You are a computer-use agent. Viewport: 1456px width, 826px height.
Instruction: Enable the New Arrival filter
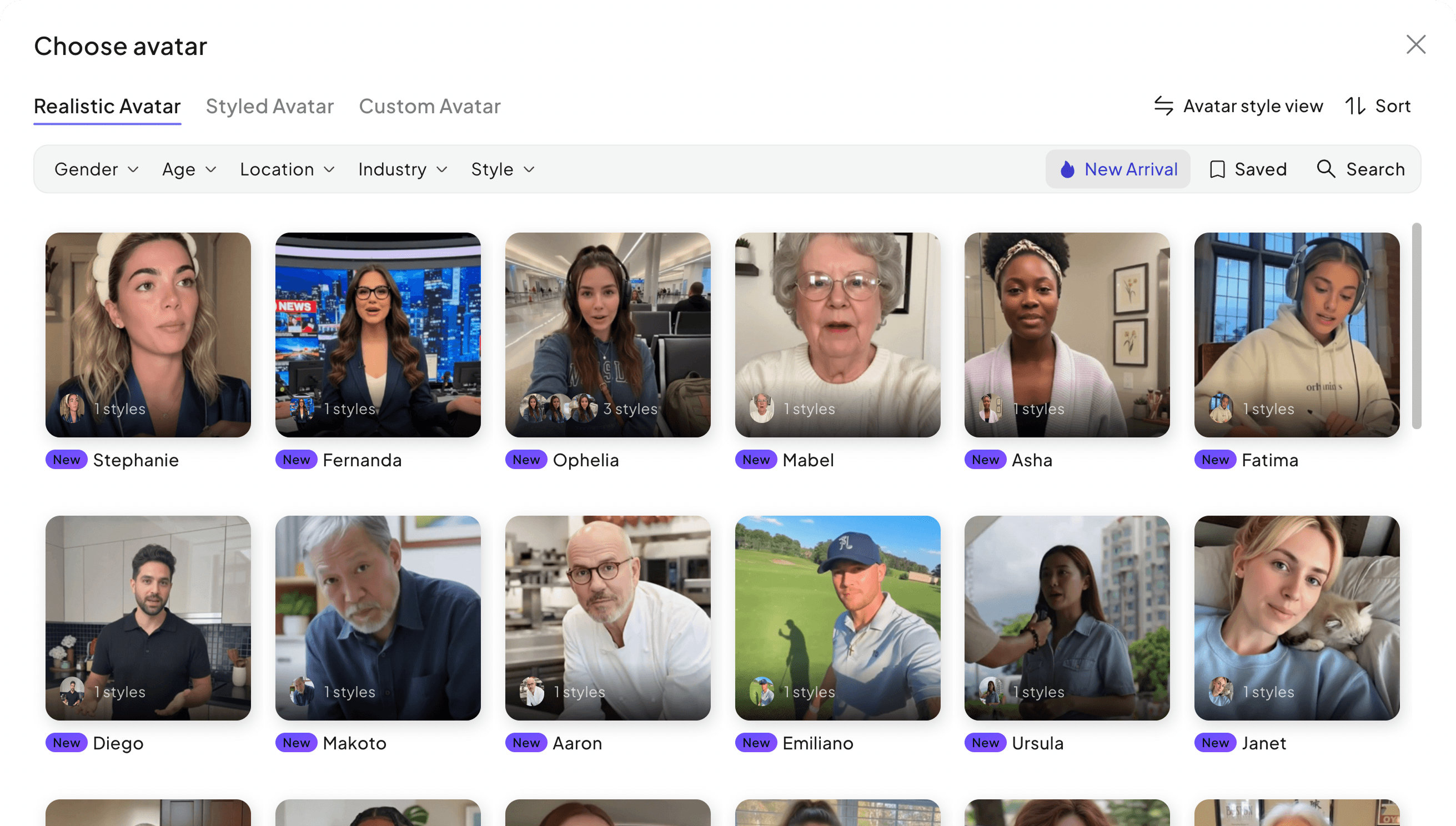pos(1118,169)
